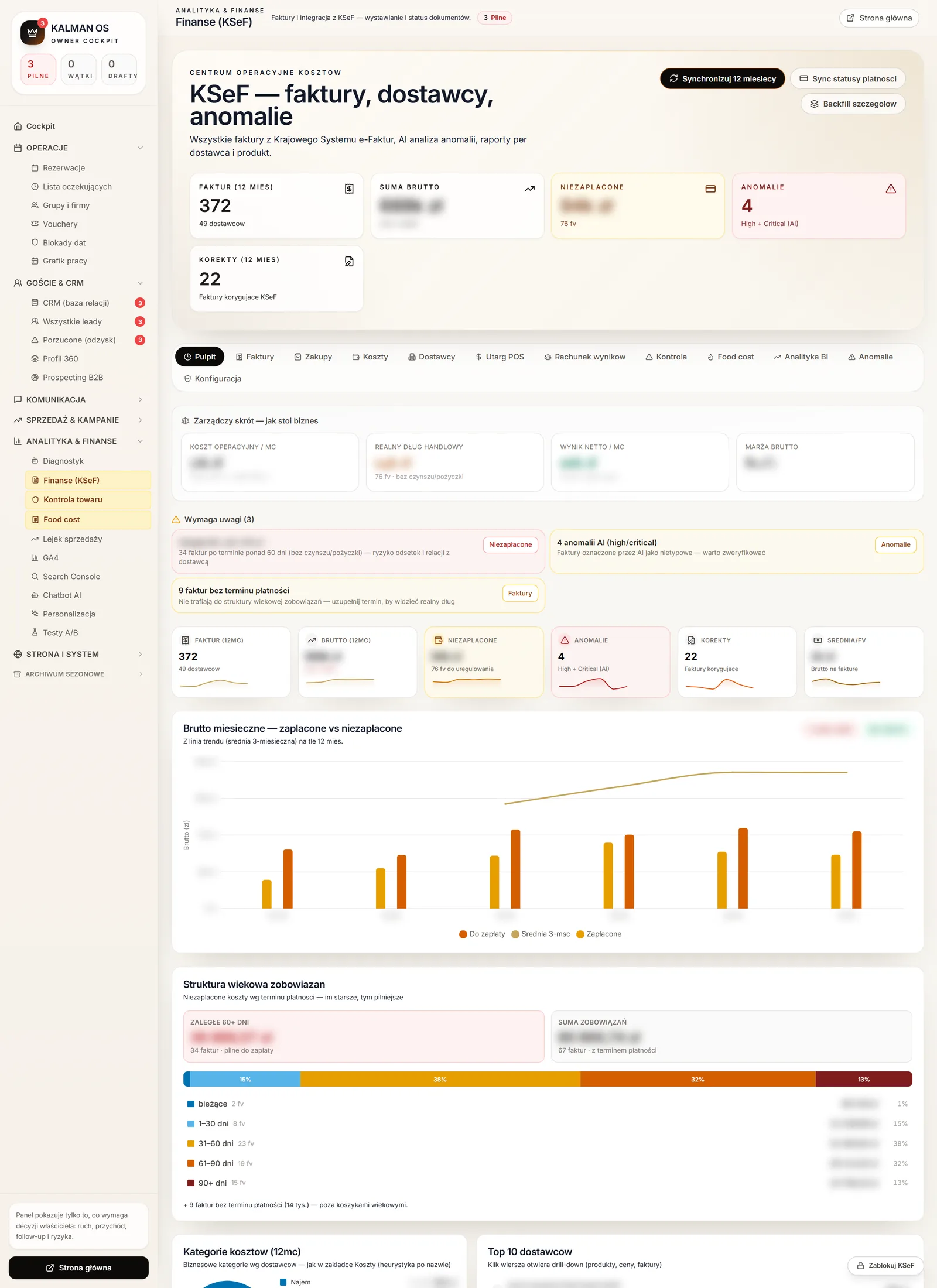Viewport: 937px width, 1288px height.
Task: Collapse the GOŚCIE & CRM section
Action: click(x=141, y=283)
